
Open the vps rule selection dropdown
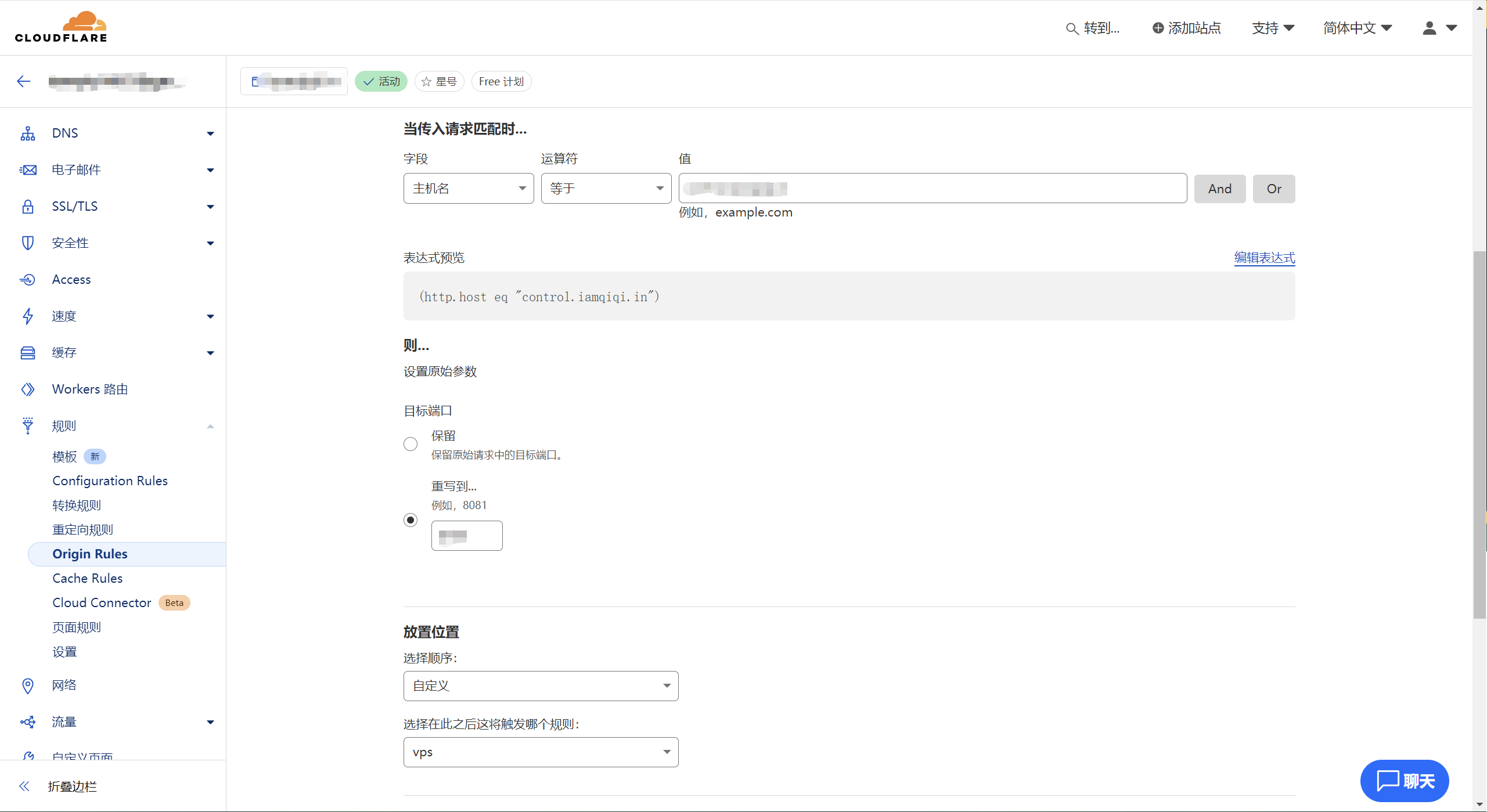pos(541,752)
